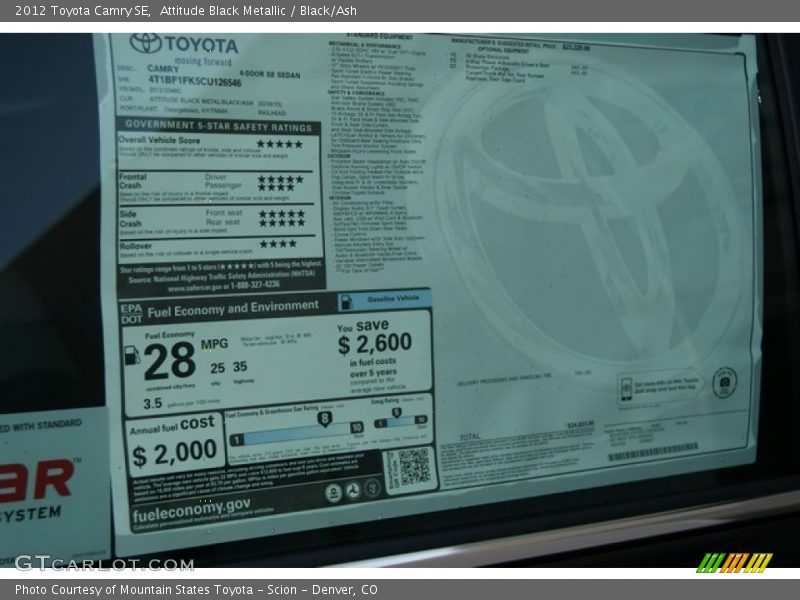Image resolution: width=800 pixels, height=600 pixels.
Task: Click 'Fuel Economy and Environment' heading
Action: coord(233,309)
